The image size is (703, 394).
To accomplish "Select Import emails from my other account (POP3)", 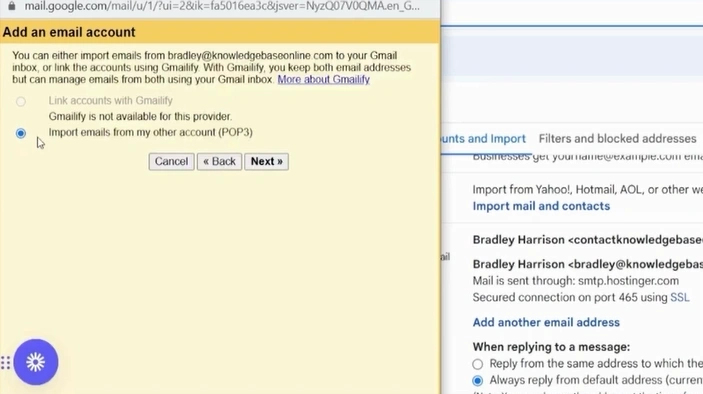I will [x=21, y=133].
